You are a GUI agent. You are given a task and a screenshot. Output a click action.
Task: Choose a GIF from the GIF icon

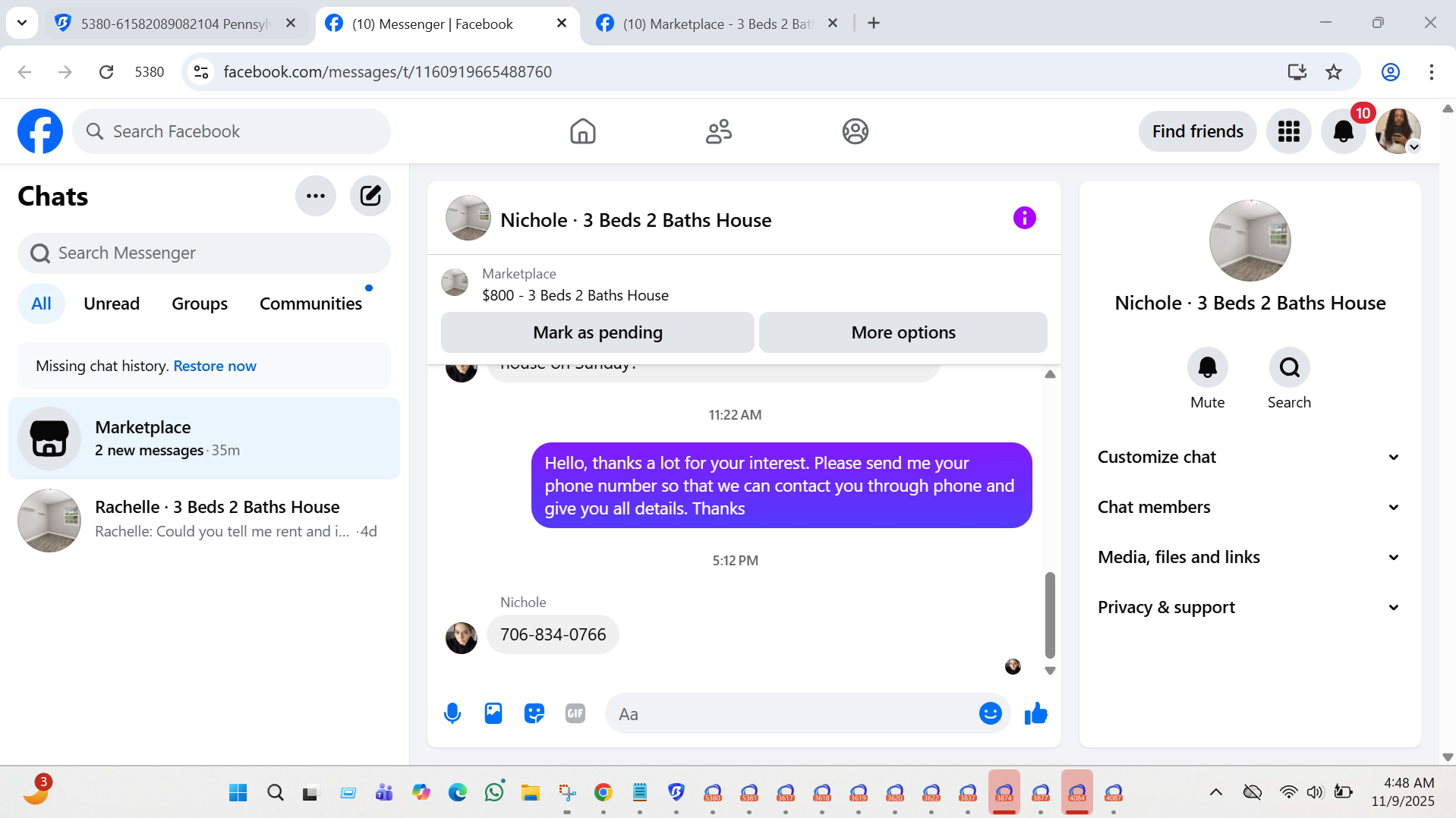tap(575, 713)
